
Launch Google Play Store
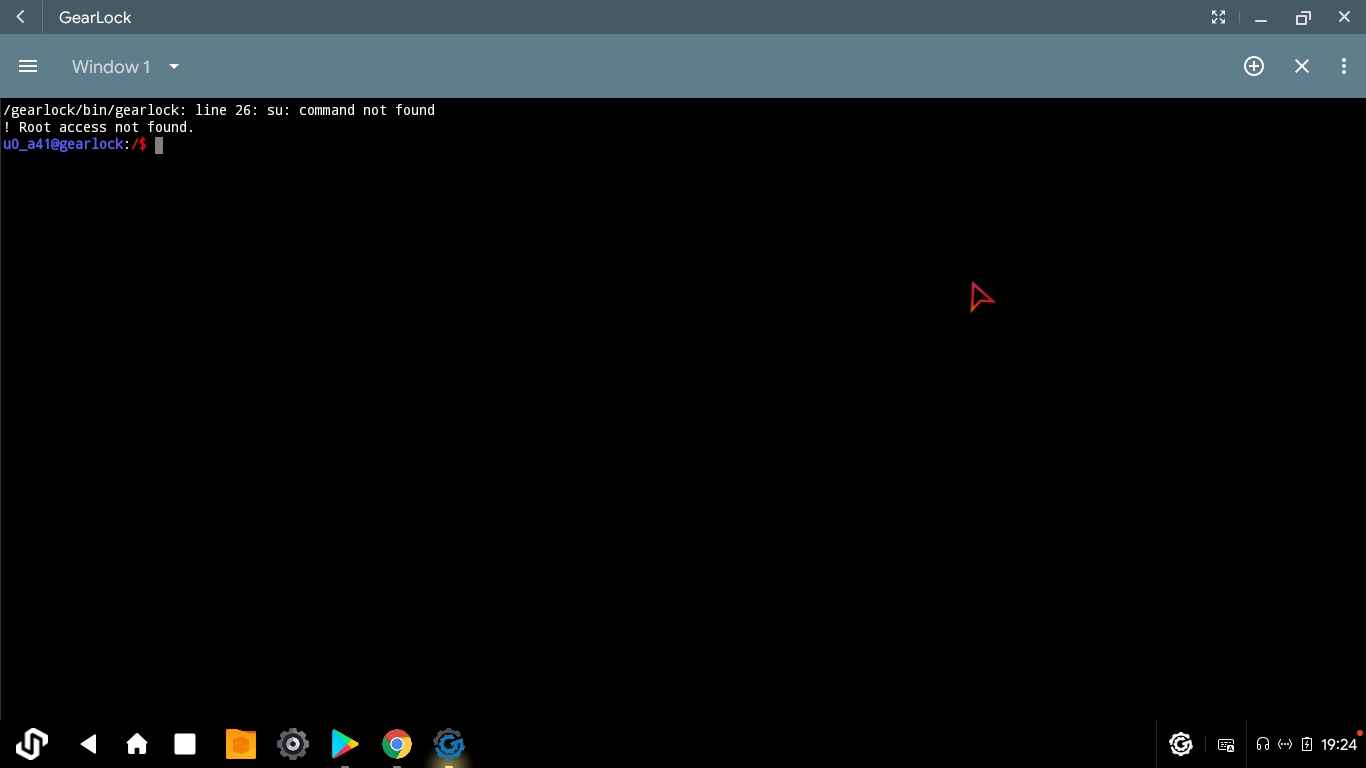pyautogui.click(x=345, y=744)
